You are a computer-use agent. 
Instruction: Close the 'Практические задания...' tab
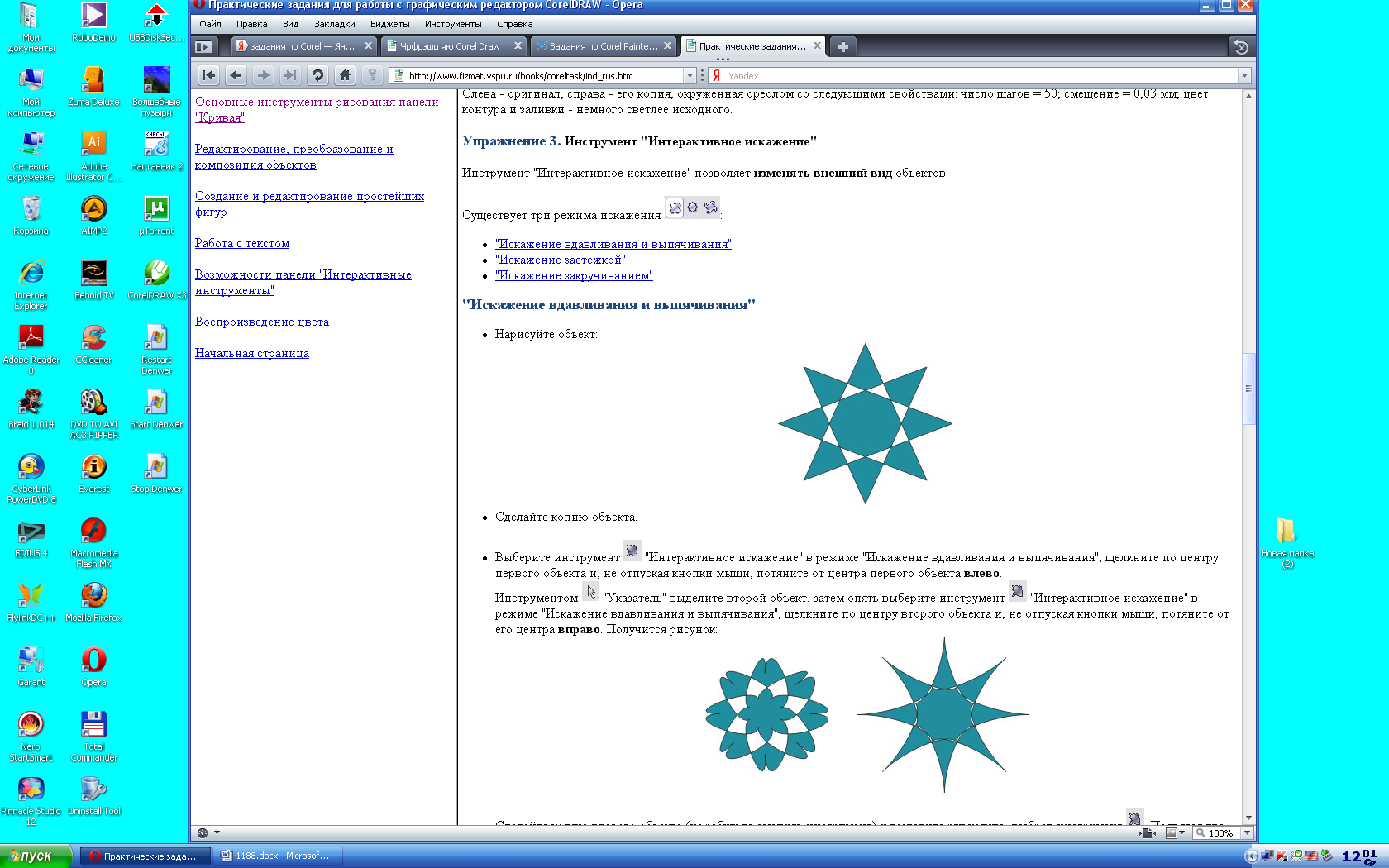click(817, 45)
